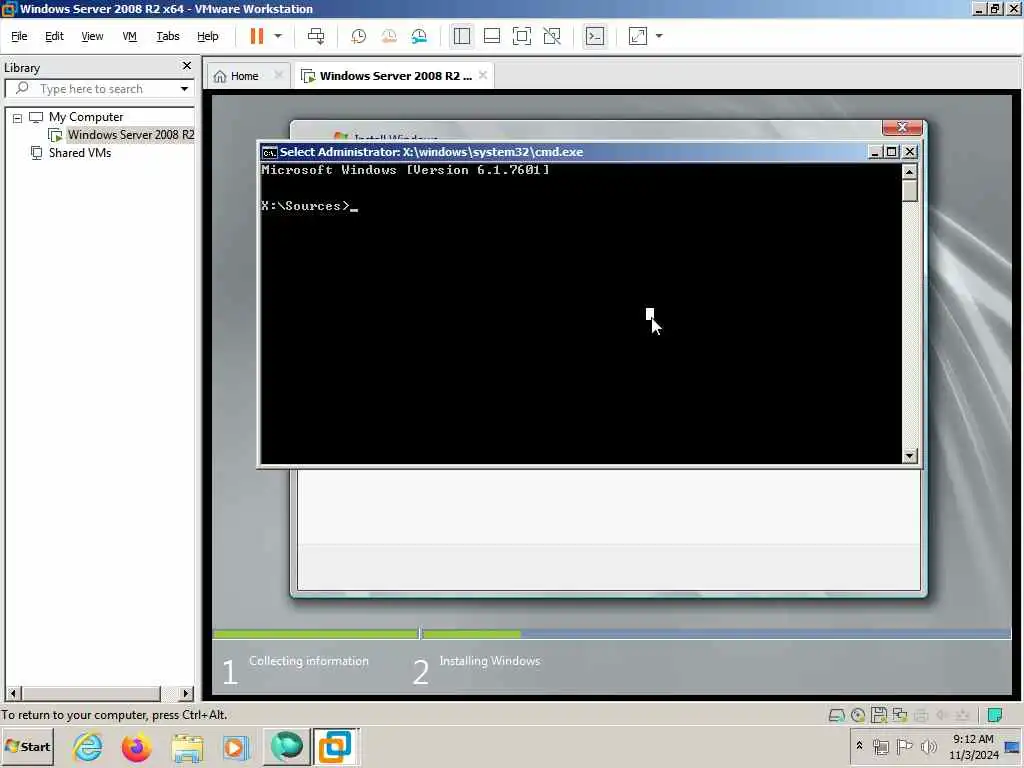
Task: Switch to full screen mode
Action: click(x=522, y=36)
